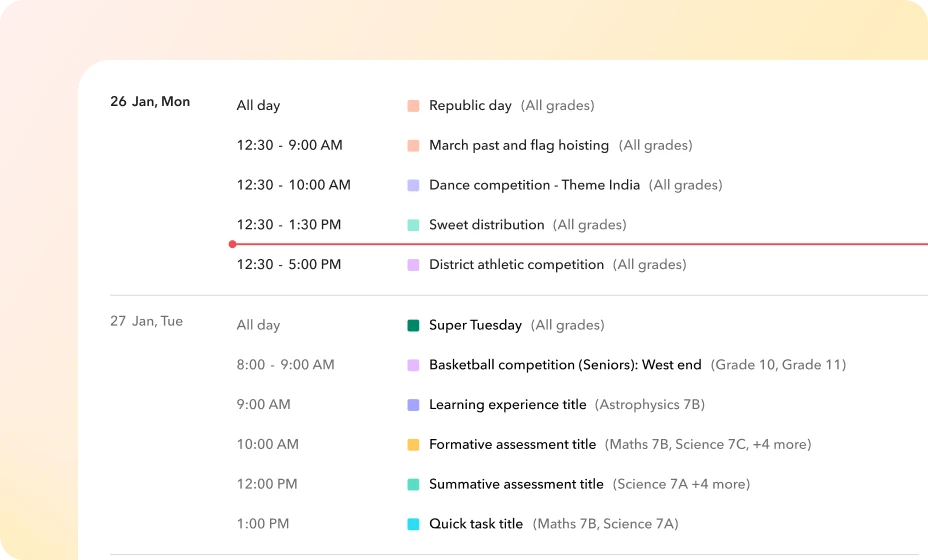Click the Super Tuesday dark green swatch
928x560 pixels.
(x=413, y=326)
